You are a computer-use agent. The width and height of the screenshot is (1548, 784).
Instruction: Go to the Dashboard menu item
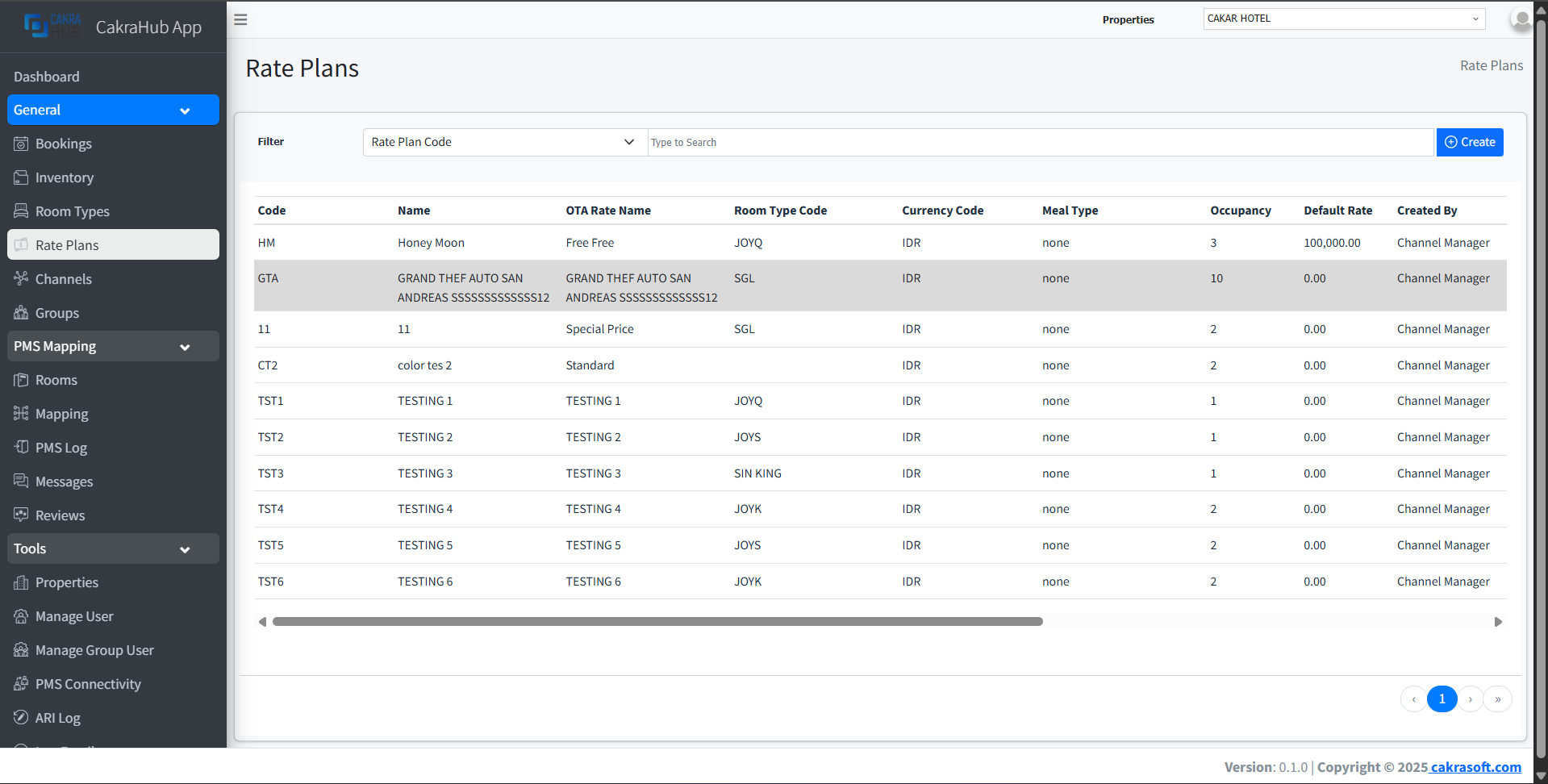[47, 77]
